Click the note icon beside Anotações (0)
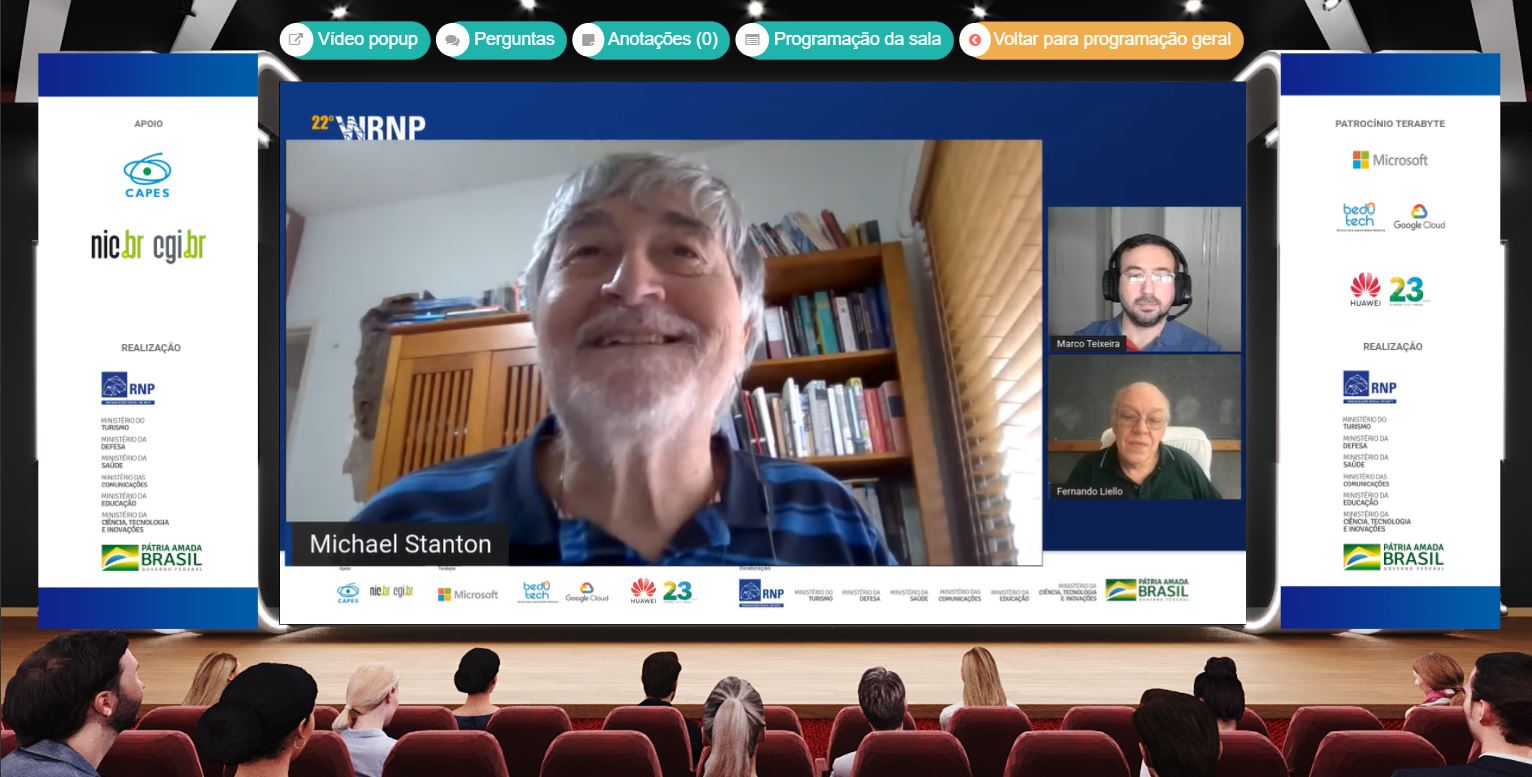 coord(589,40)
